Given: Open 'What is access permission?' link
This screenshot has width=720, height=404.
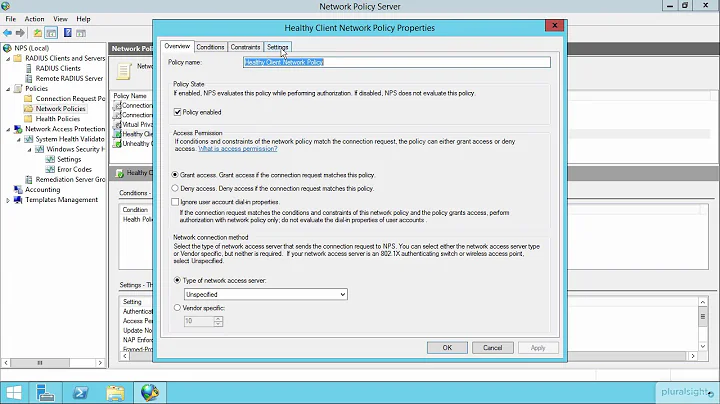Looking at the screenshot, I should pos(238,149).
